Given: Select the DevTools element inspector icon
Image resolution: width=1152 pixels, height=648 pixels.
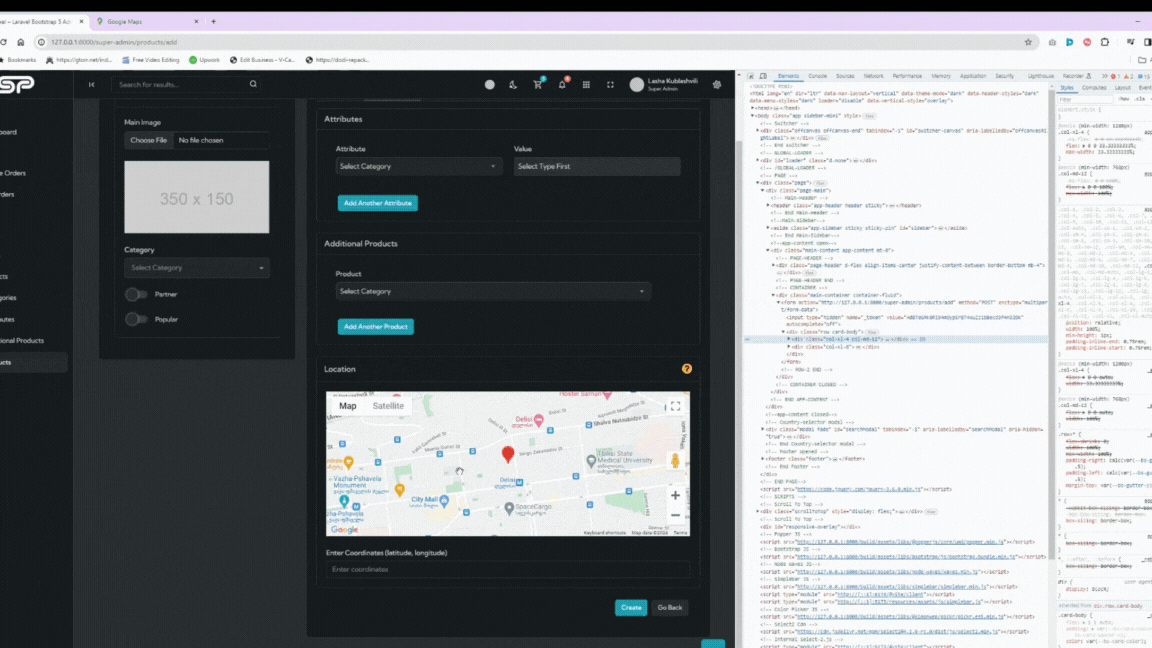Looking at the screenshot, I should pos(751,76).
